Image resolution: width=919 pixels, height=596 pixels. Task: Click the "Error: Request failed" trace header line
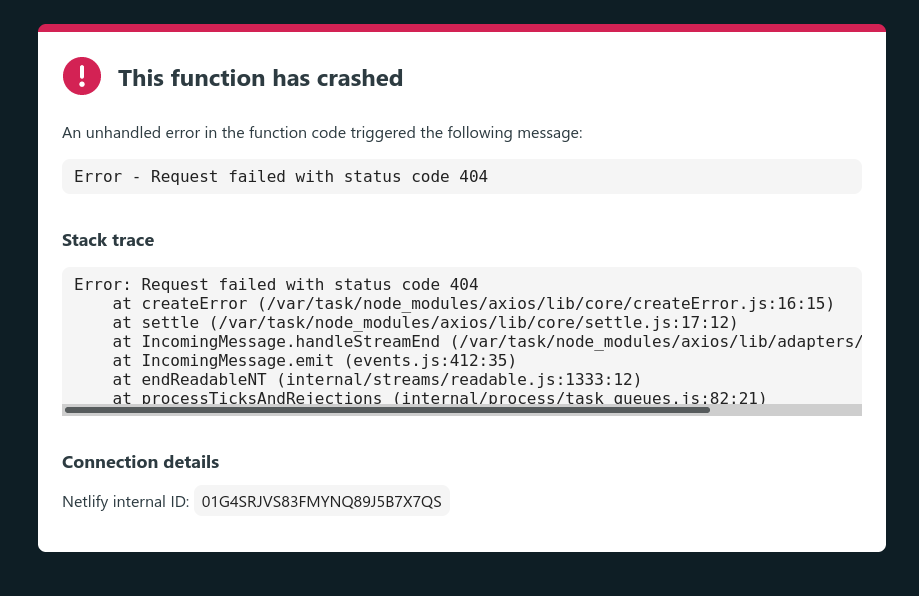(x=277, y=284)
